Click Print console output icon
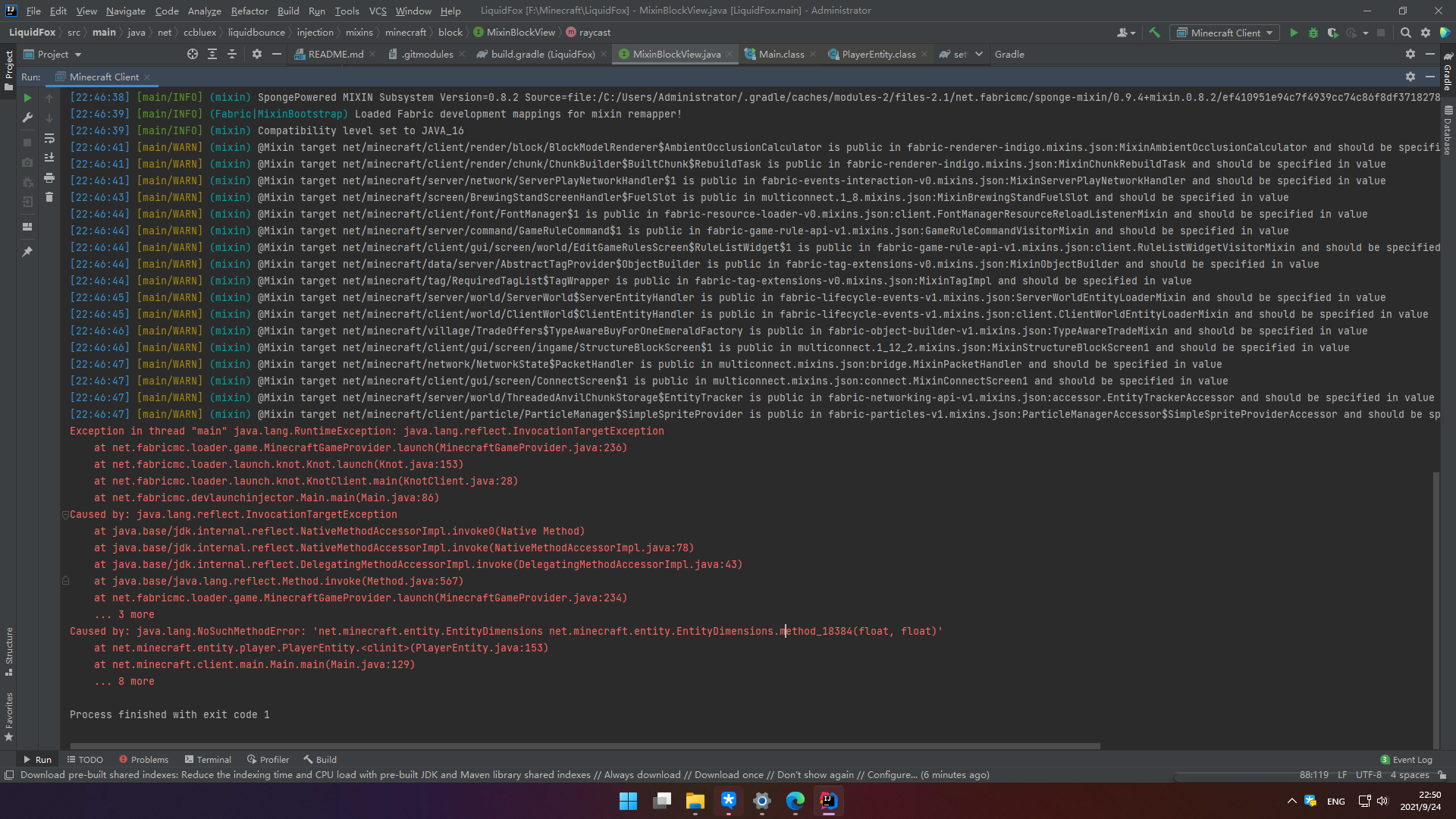This screenshot has width=1456, height=819. (49, 177)
